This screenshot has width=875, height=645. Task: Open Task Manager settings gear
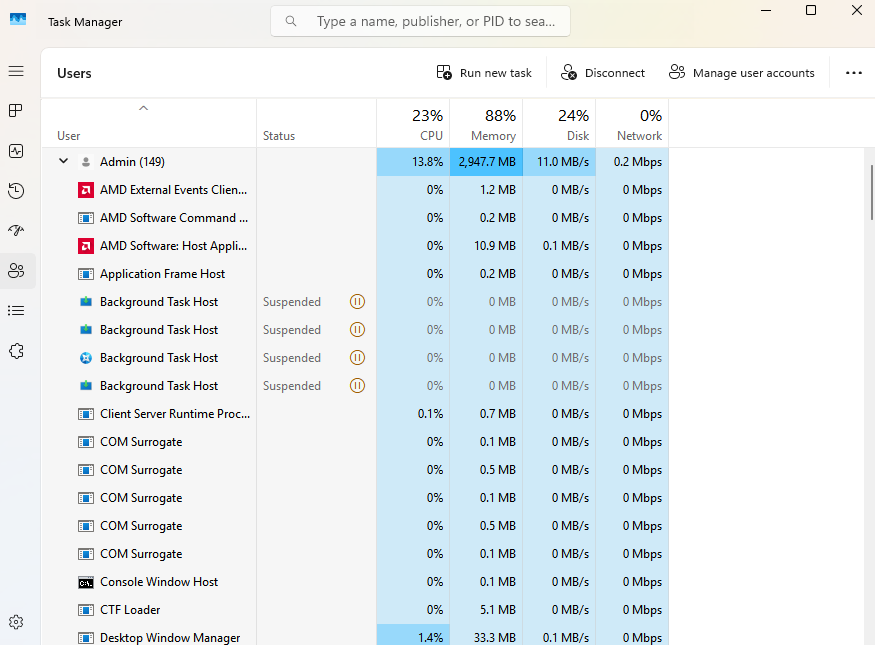[x=16, y=622]
